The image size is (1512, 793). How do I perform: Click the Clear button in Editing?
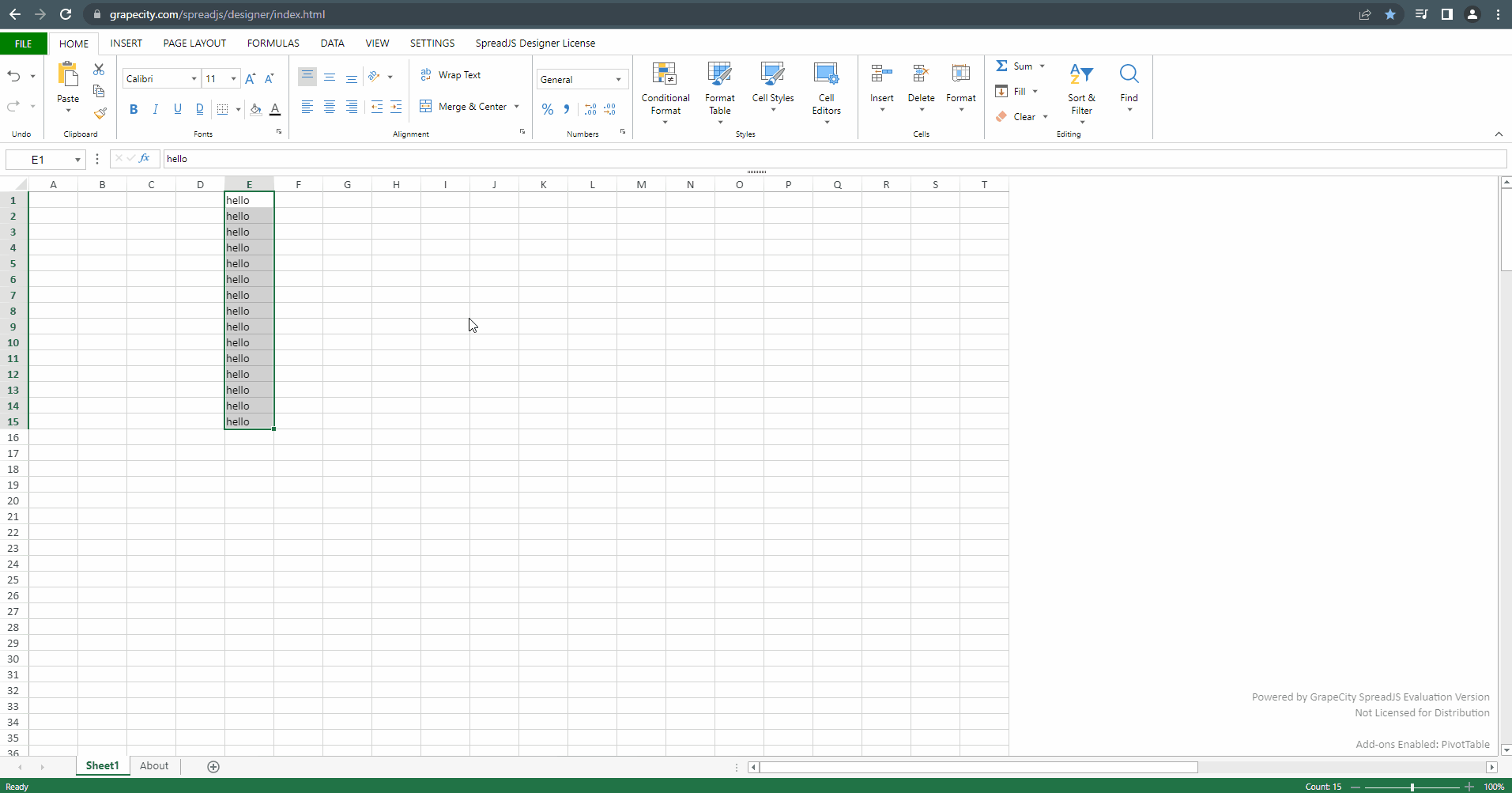pyautogui.click(x=1023, y=117)
